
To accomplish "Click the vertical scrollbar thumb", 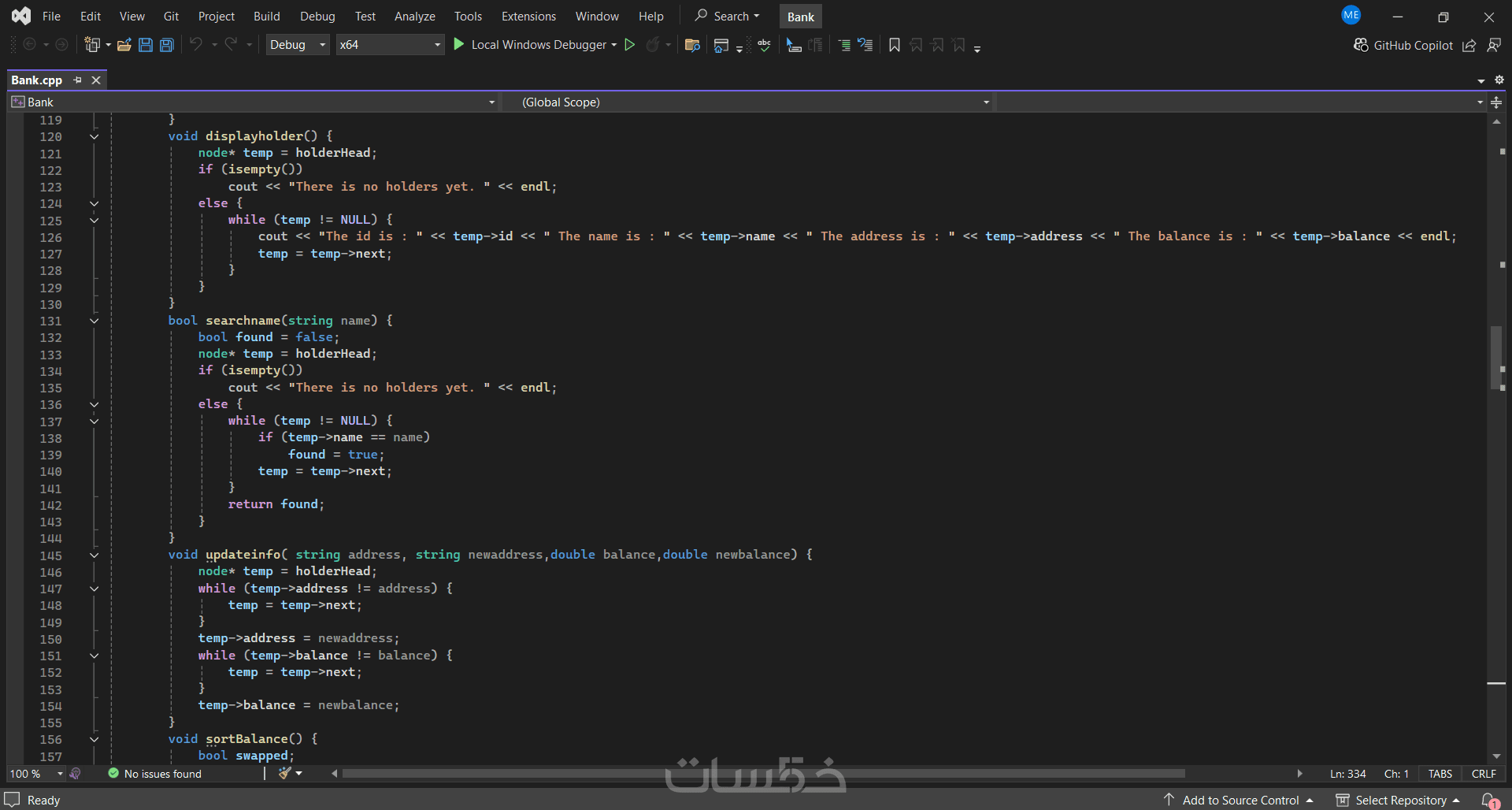I will click(1496, 358).
